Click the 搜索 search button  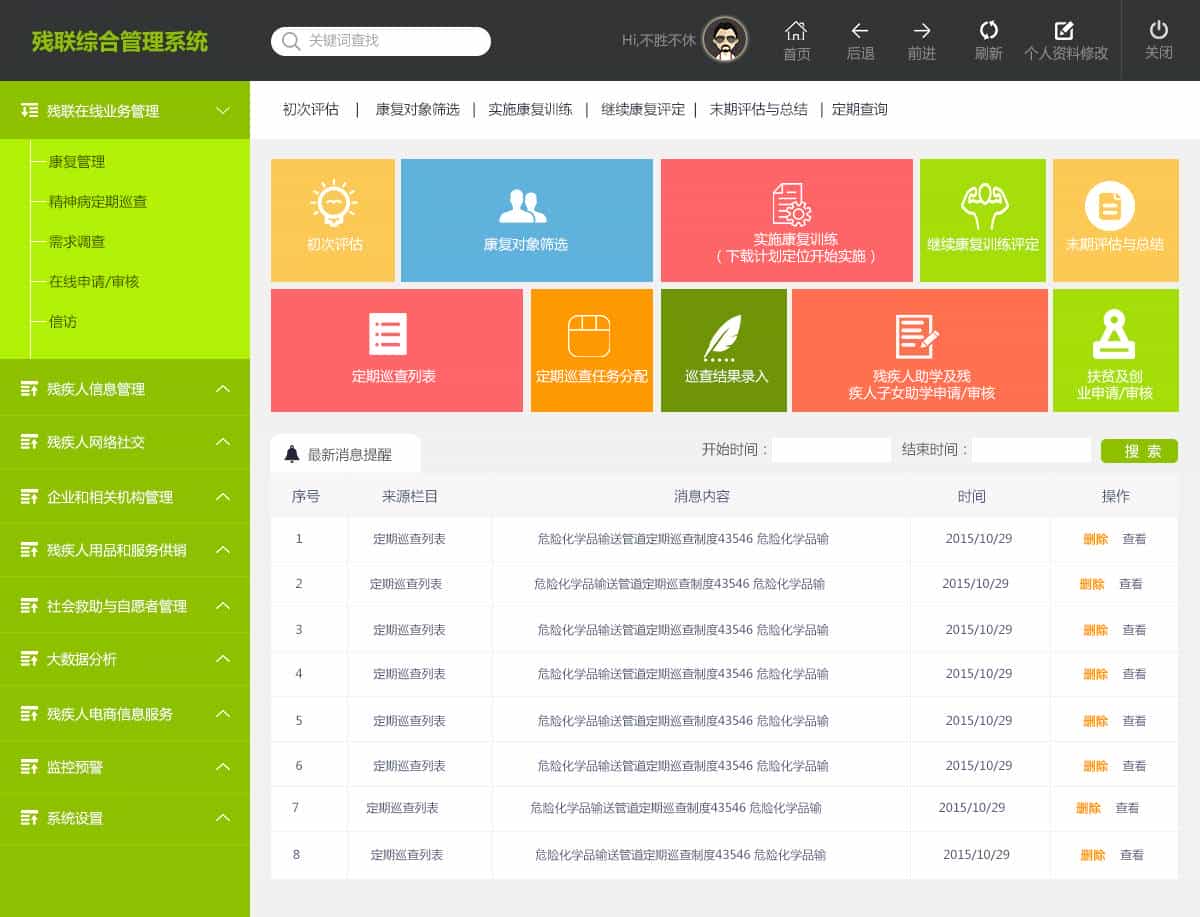tap(1138, 451)
